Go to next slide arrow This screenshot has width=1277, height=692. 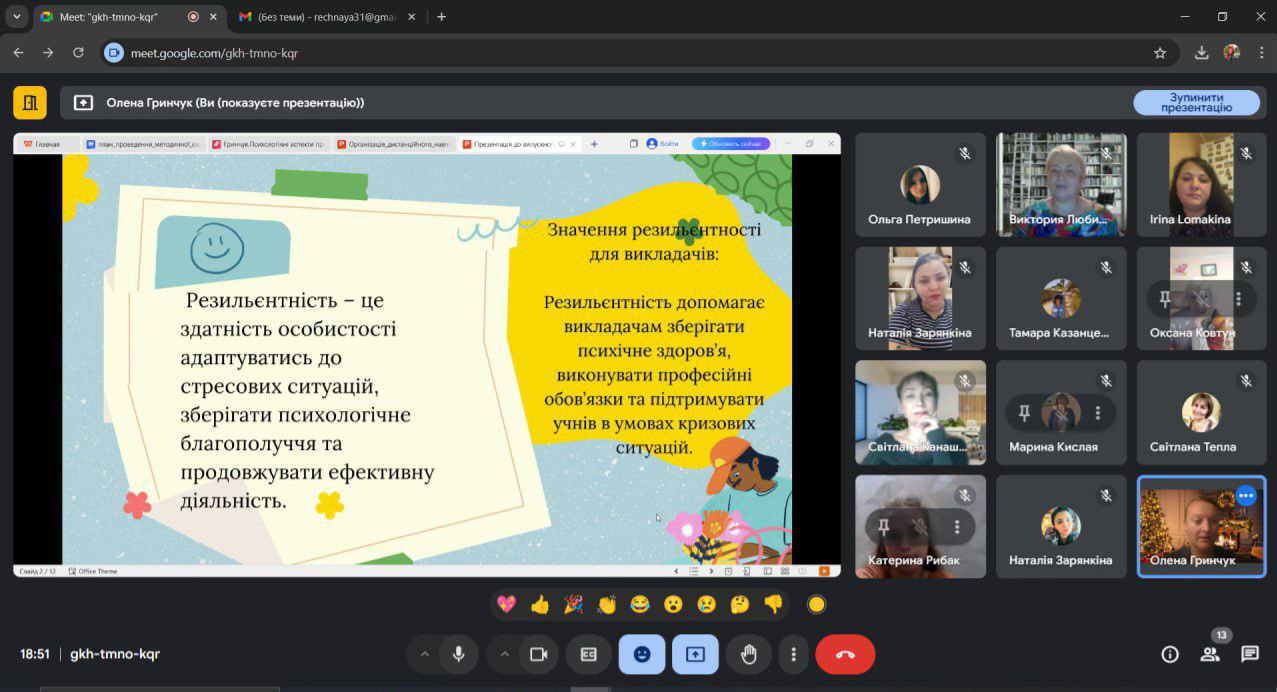click(x=711, y=571)
